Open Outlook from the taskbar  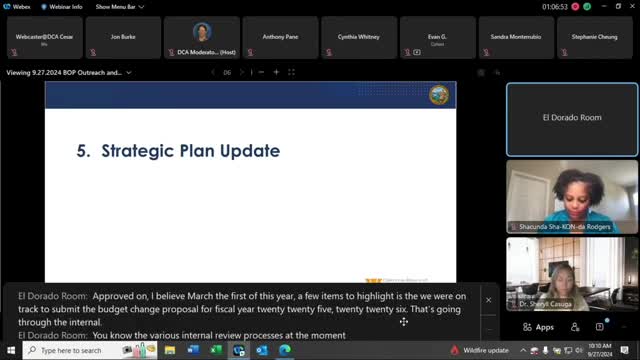pyautogui.click(x=262, y=350)
